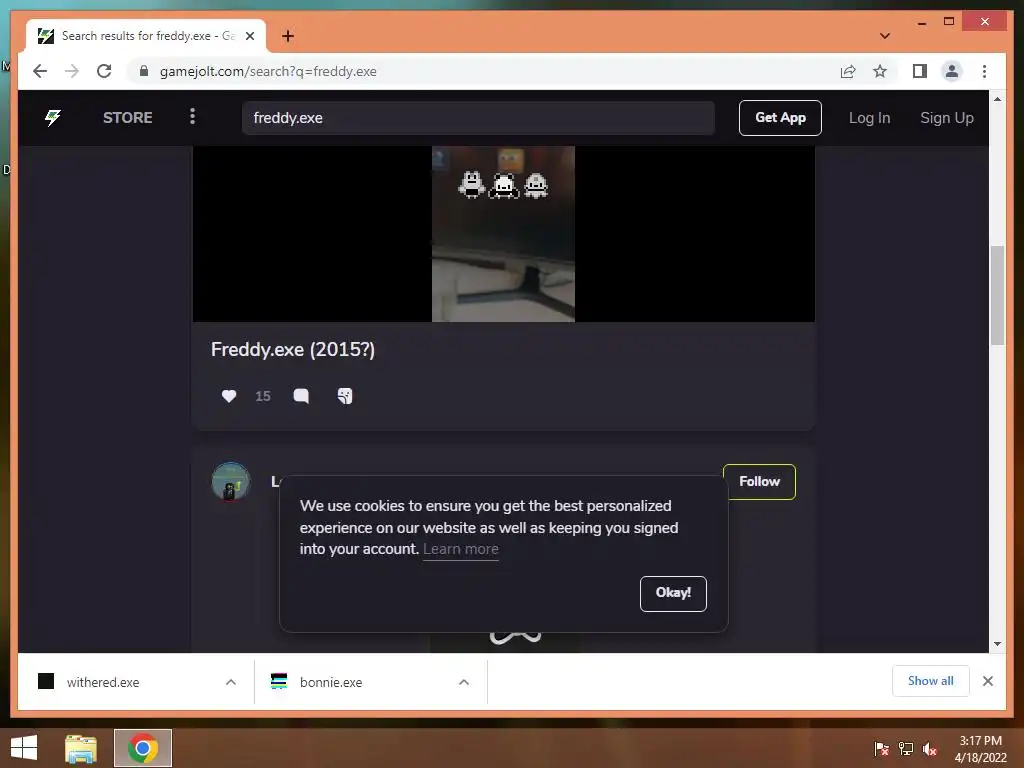The image size is (1024, 768).
Task: Expand bonnie.exe download options
Action: [464, 682]
